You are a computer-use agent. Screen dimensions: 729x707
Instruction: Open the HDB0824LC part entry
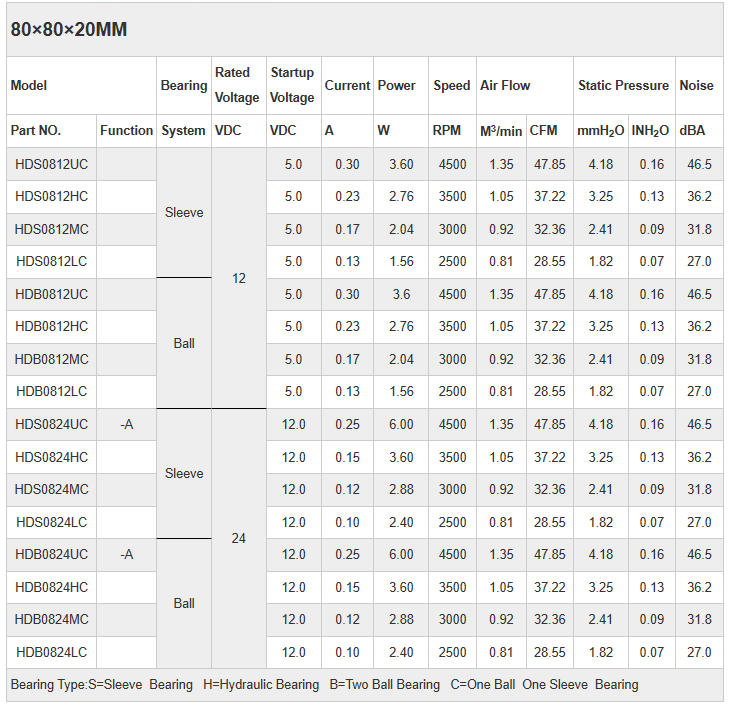coord(52,652)
